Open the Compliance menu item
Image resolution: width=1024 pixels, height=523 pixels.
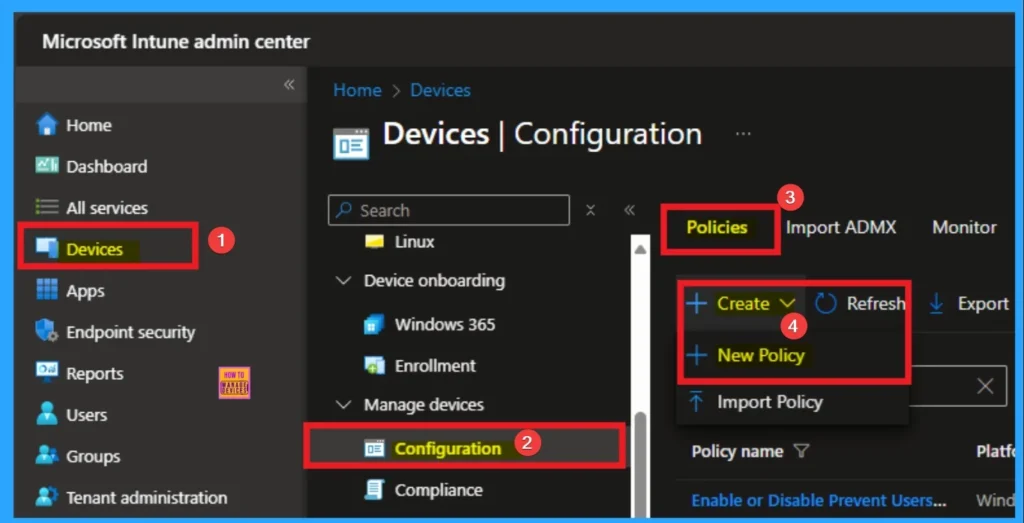coord(438,490)
